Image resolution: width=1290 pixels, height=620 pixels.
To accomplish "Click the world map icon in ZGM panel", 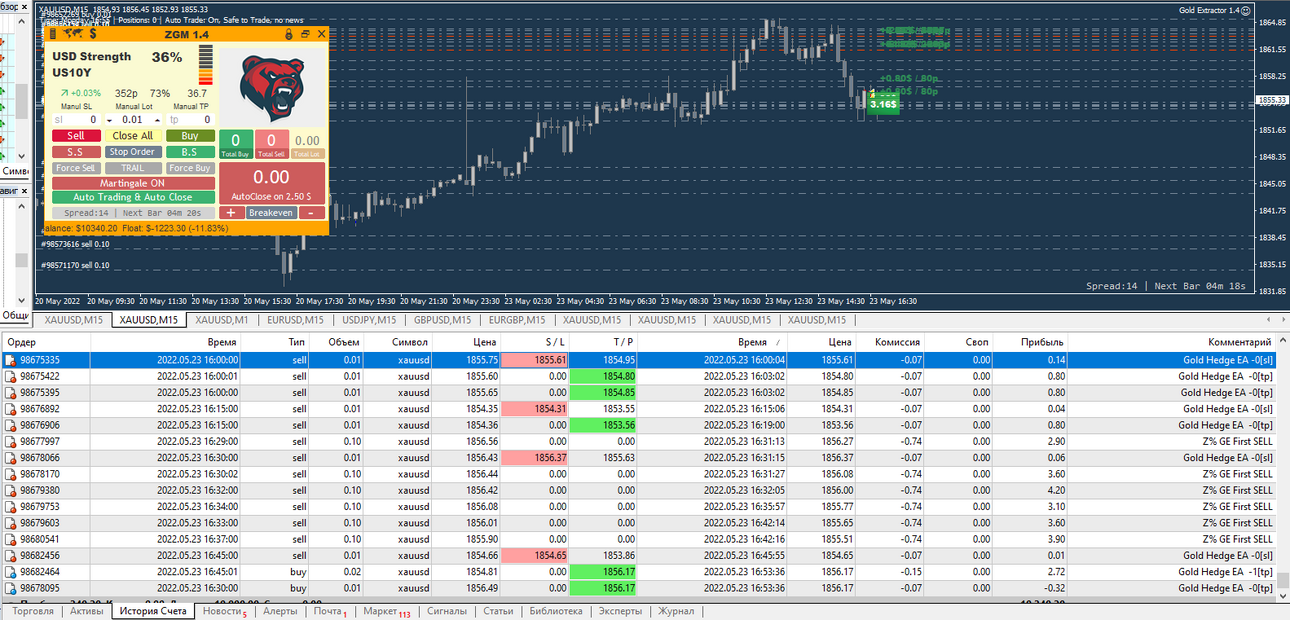I will pos(72,34).
